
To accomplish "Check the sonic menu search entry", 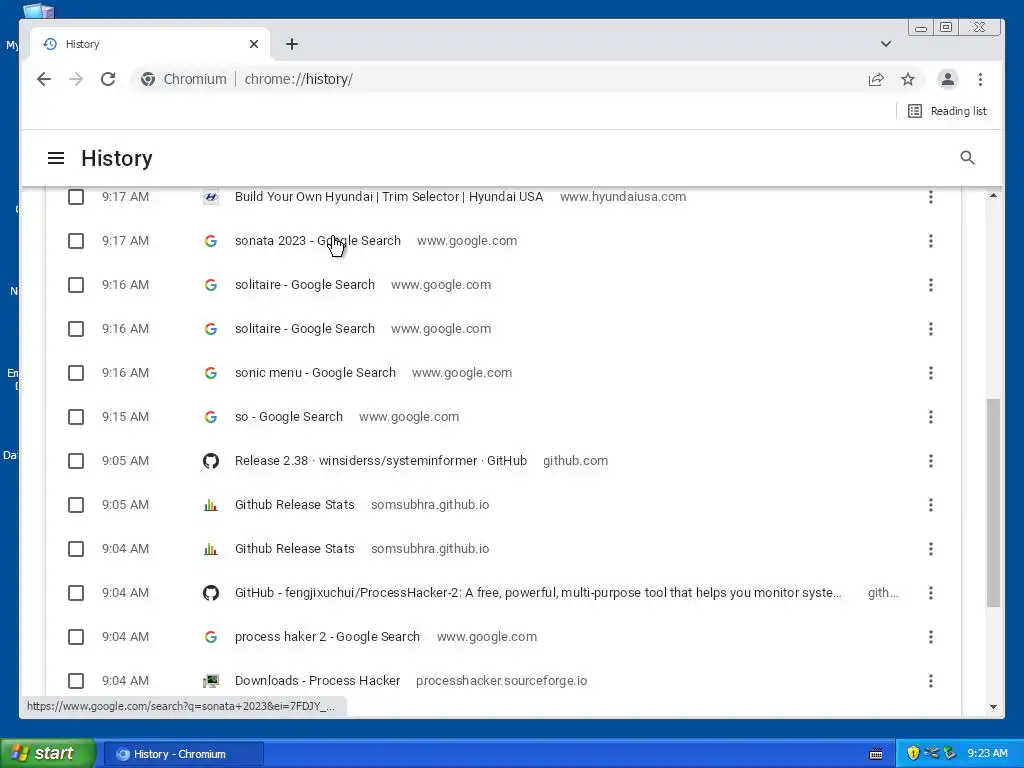I will [x=76, y=373].
